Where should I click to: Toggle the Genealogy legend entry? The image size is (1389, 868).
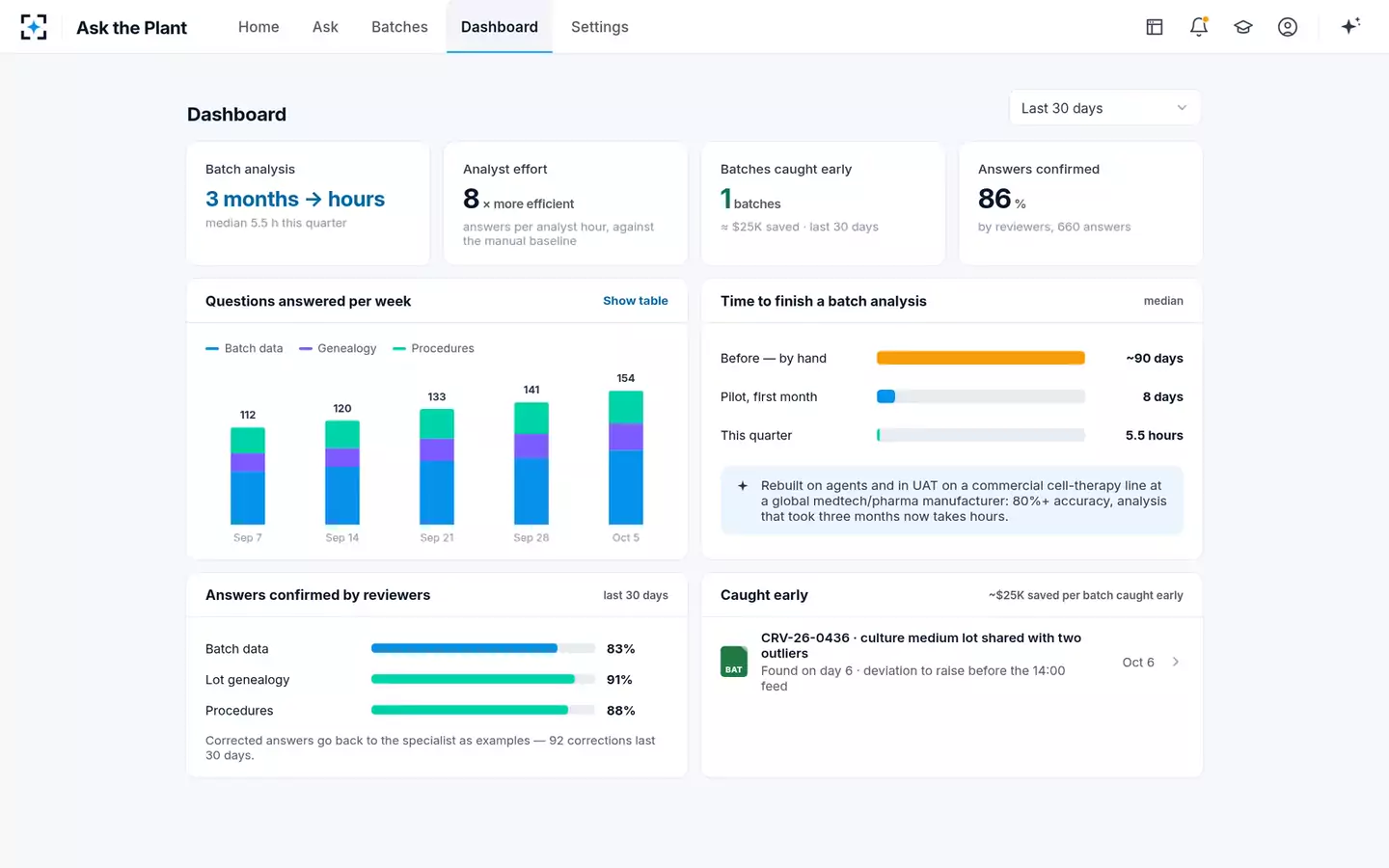coord(338,348)
